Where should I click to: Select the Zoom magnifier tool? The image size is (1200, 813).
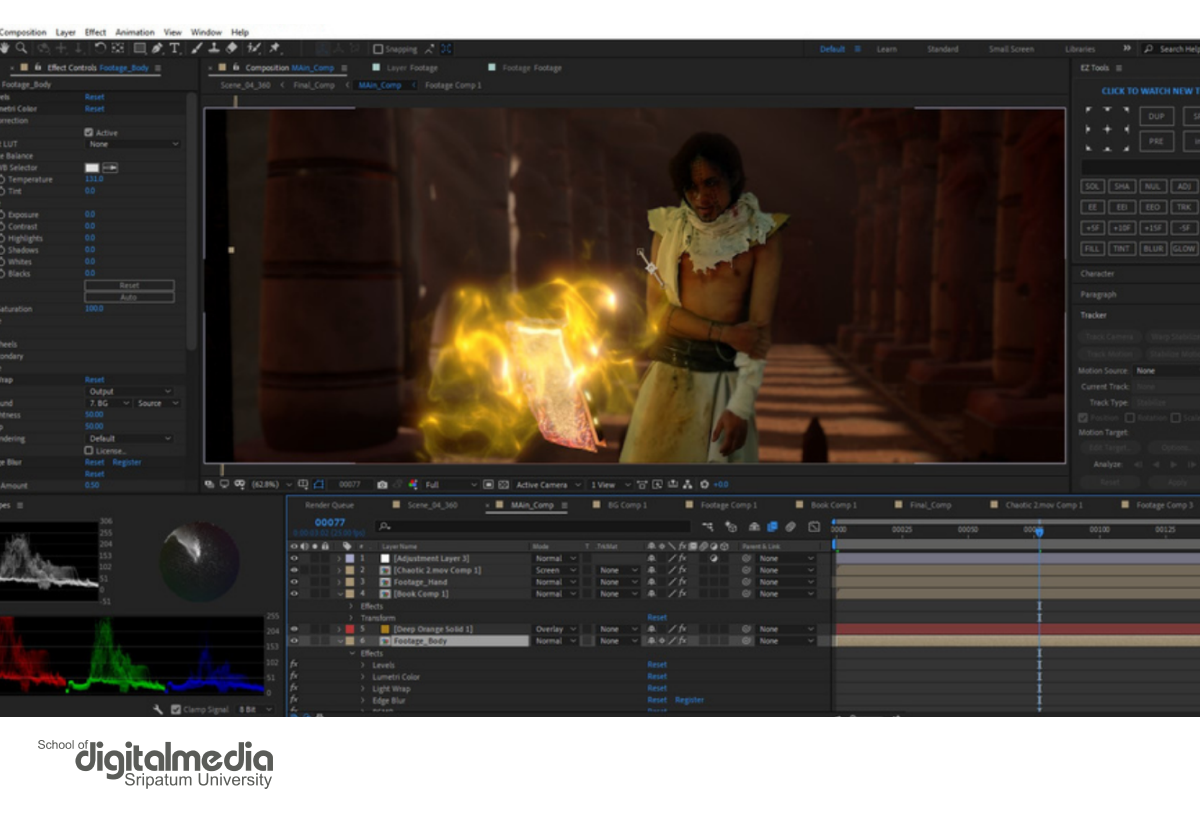pyautogui.click(x=22, y=48)
